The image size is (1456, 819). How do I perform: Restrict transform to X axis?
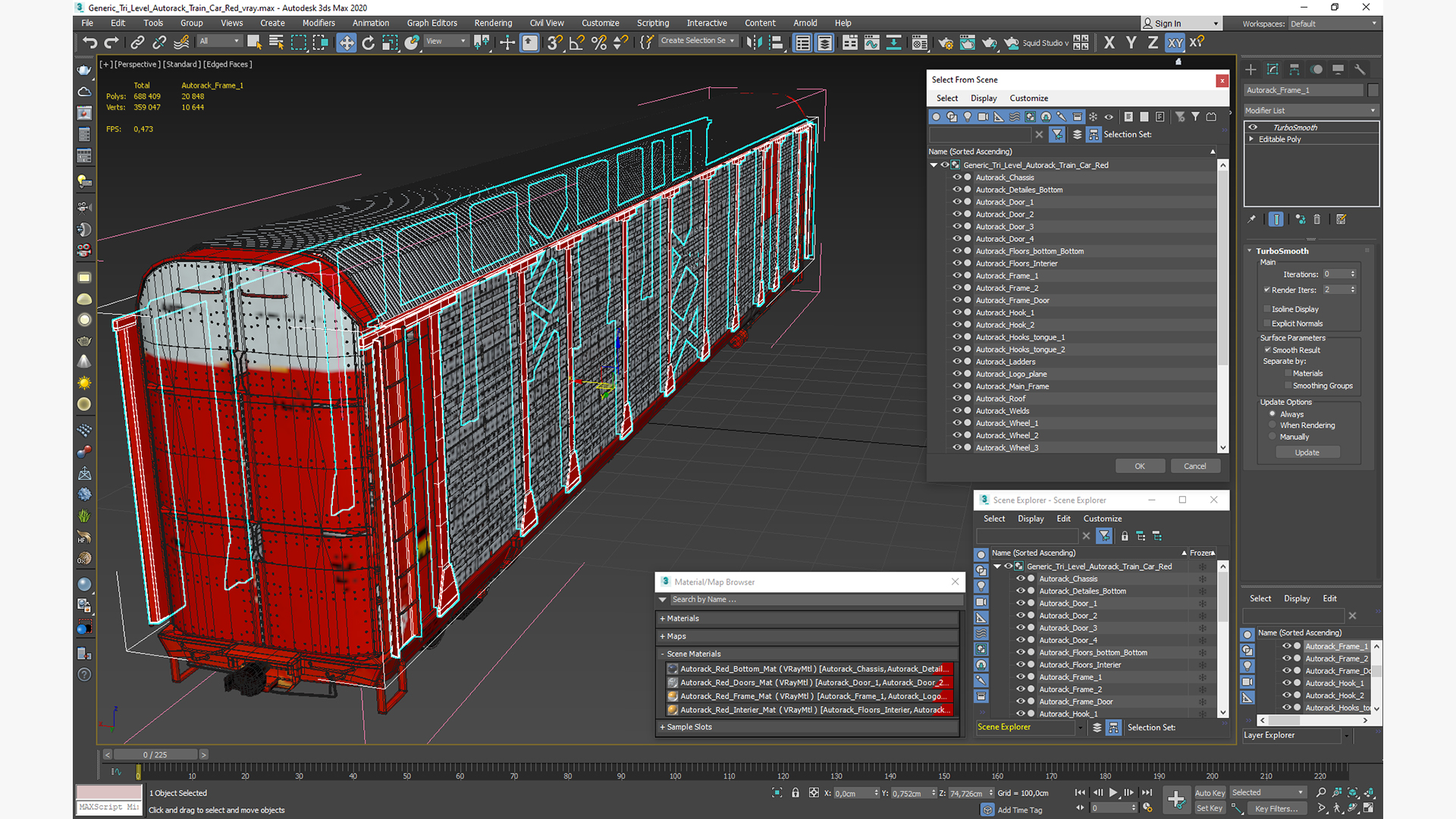1109,42
